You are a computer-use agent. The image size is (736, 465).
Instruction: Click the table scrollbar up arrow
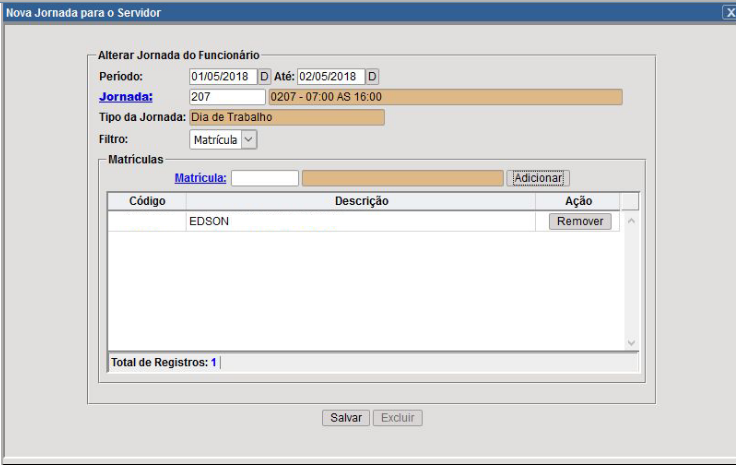pyautogui.click(x=631, y=221)
